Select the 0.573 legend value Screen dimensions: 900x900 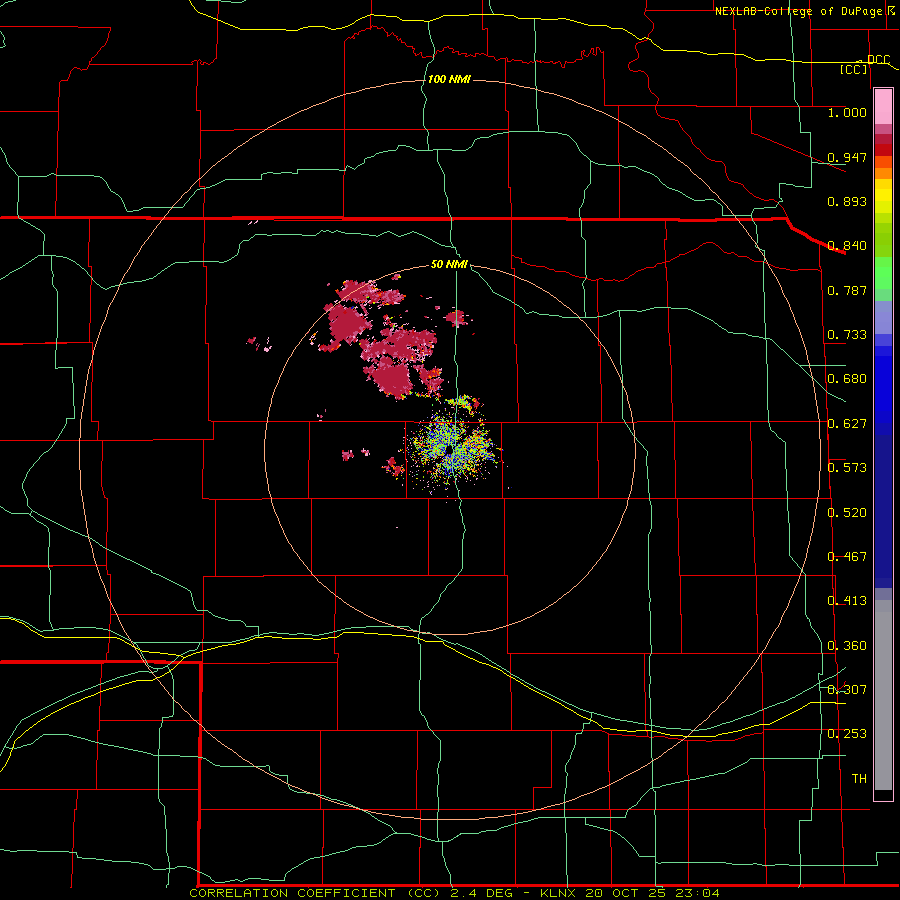coord(847,468)
